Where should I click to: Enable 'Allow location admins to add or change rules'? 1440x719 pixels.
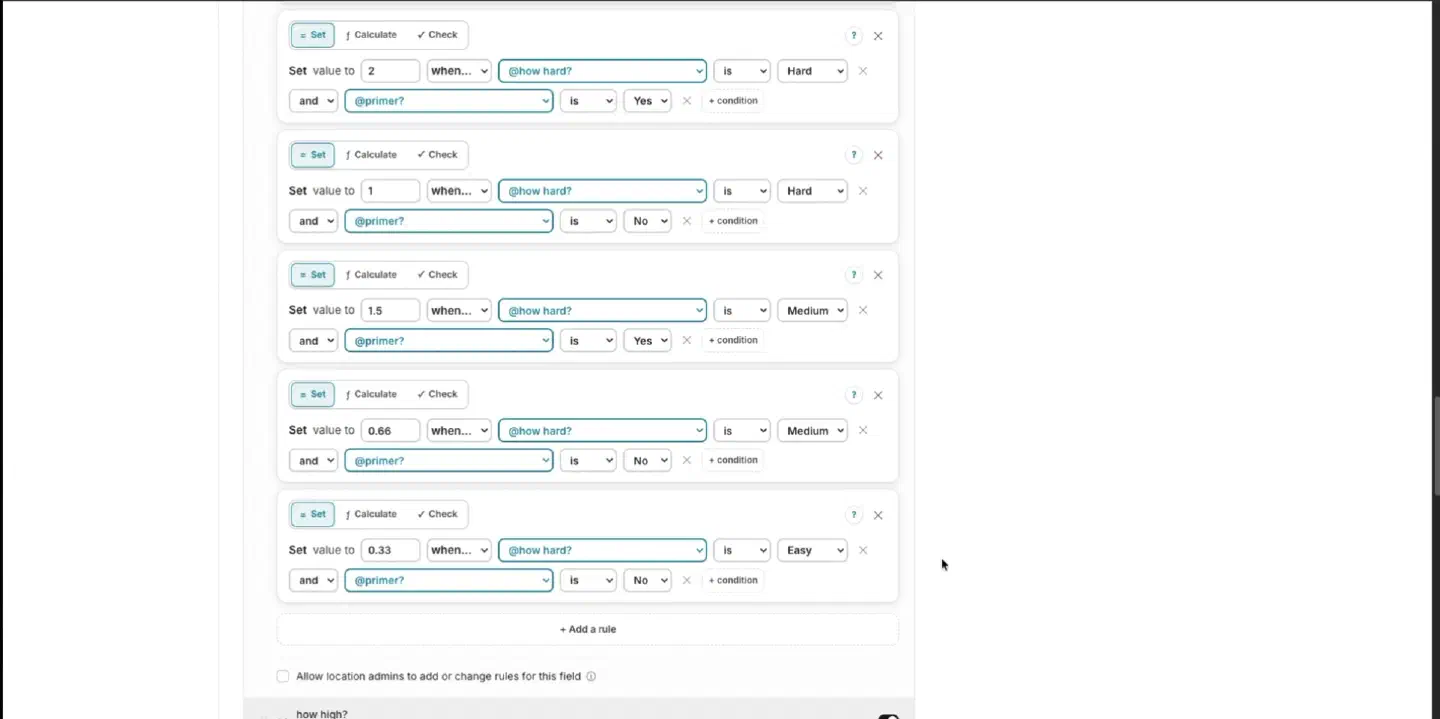coord(283,676)
